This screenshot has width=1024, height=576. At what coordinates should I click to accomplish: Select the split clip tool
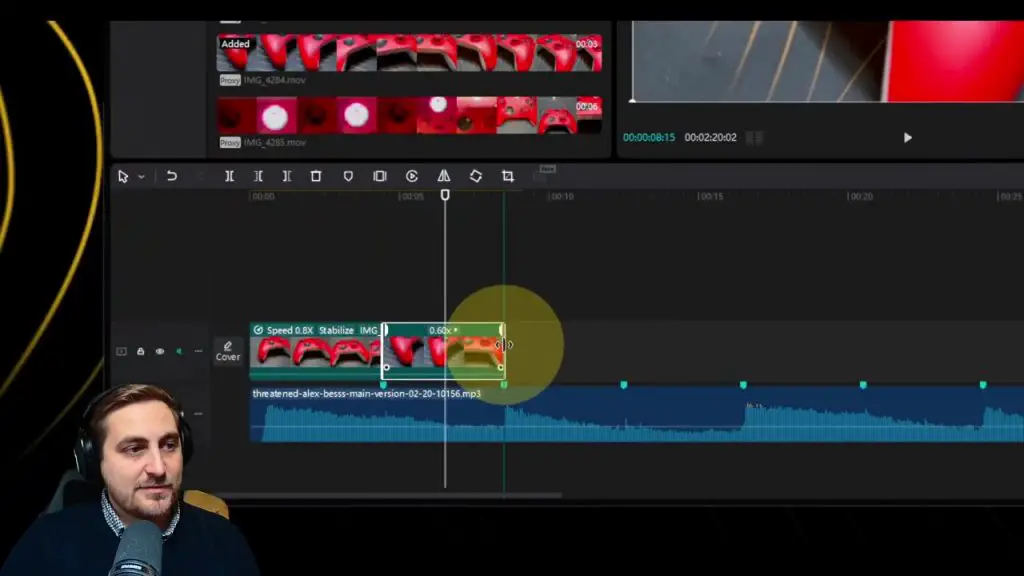[x=229, y=176]
